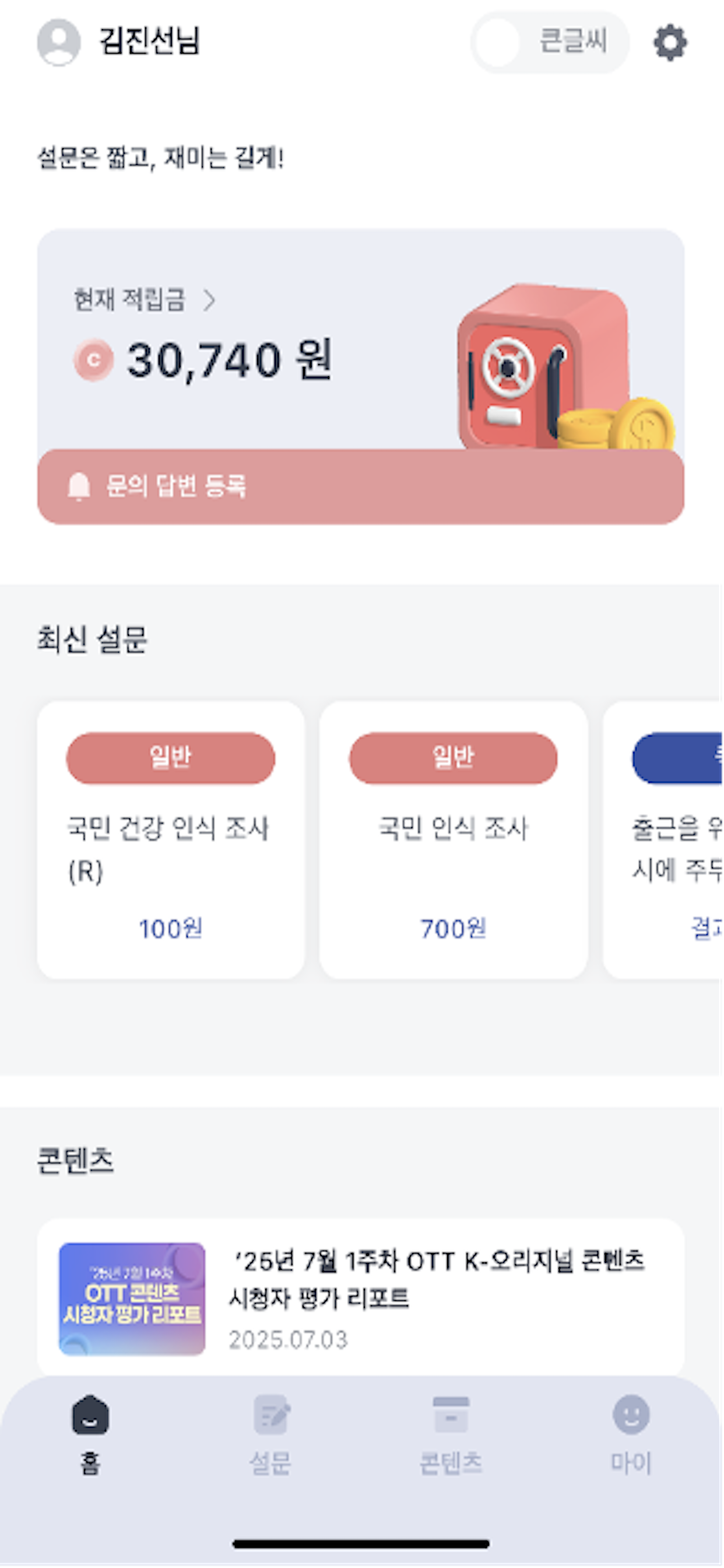Open the 설문 survey tab icon
The width and height of the screenshot is (724, 1568).
click(270, 1416)
